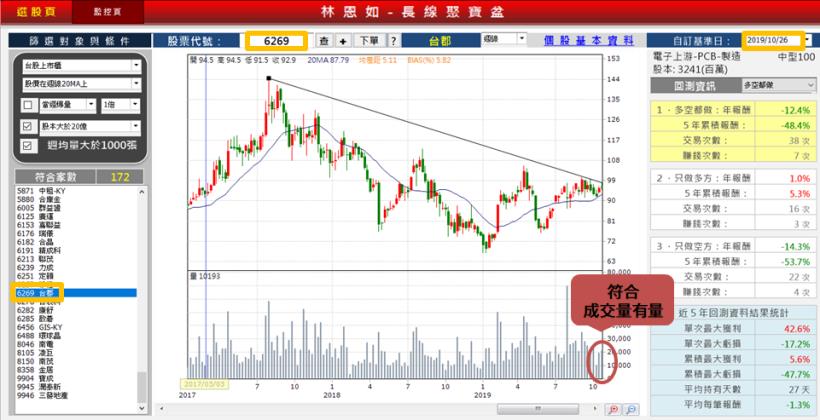Click the stock list vertical scrollbar thumb
This screenshot has height=420, width=820.
[x=142, y=387]
